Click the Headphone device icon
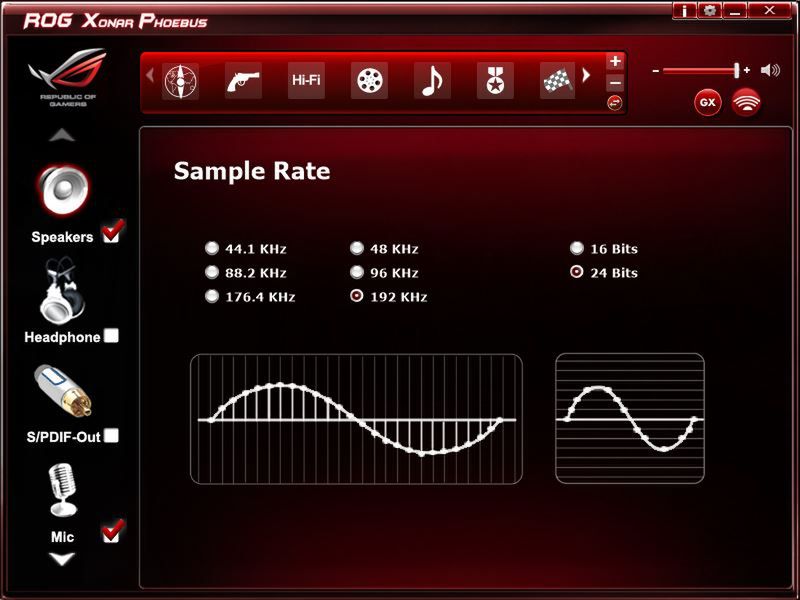 [62, 290]
